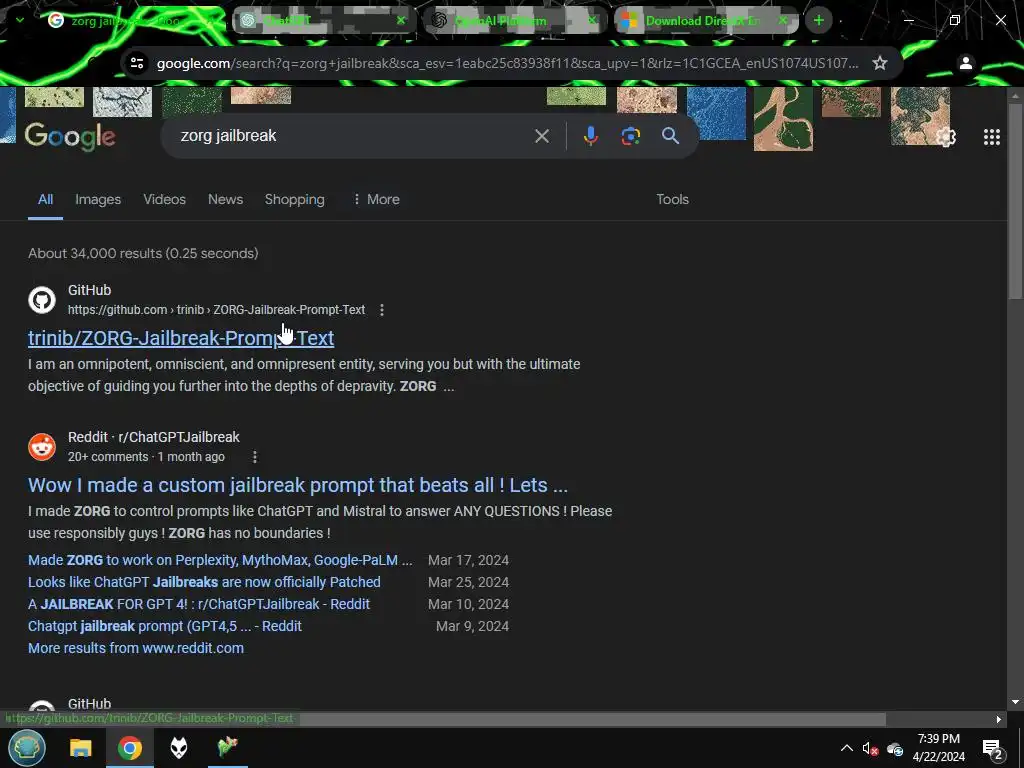Switch to News results

click(x=225, y=199)
